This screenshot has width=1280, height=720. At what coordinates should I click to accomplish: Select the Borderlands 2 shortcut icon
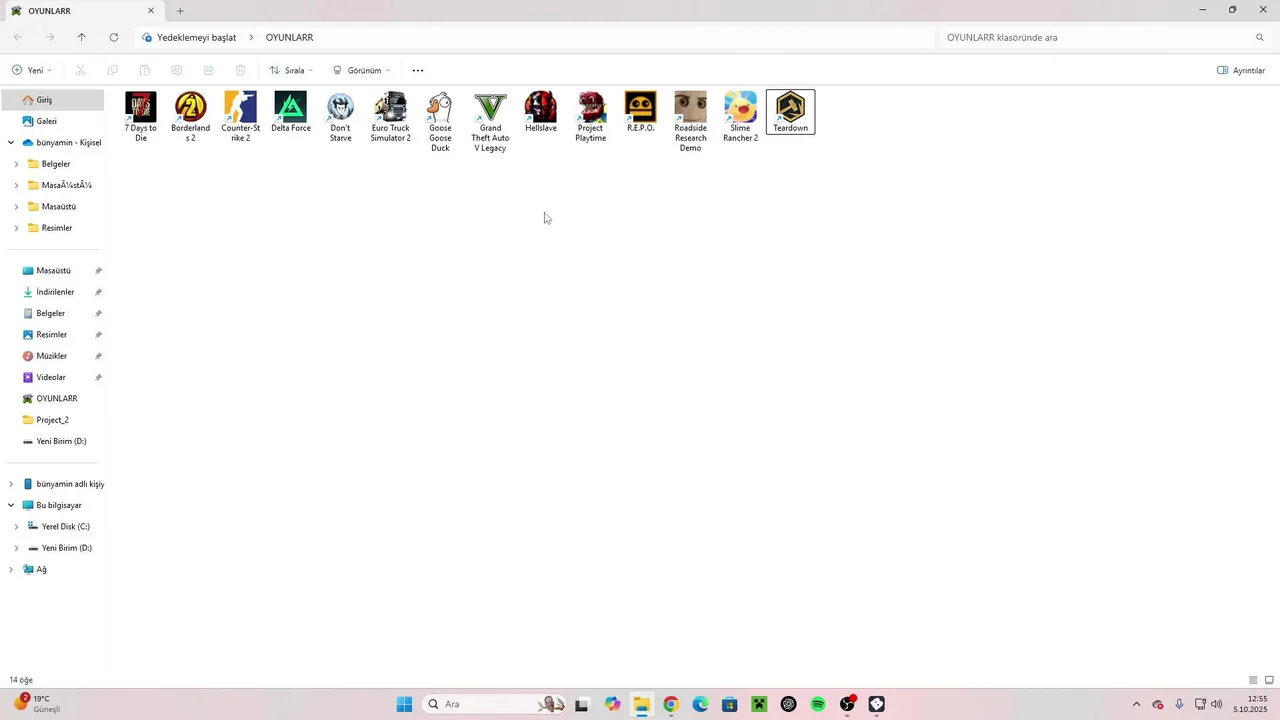pos(190,117)
